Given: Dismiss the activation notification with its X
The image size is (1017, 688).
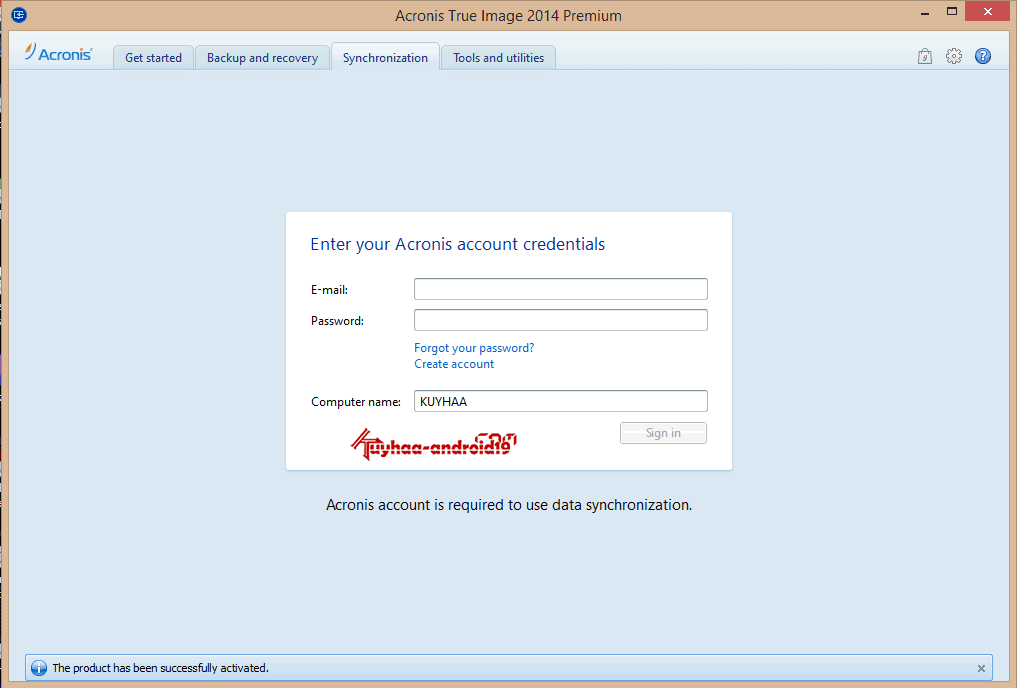Looking at the screenshot, I should pos(981,668).
